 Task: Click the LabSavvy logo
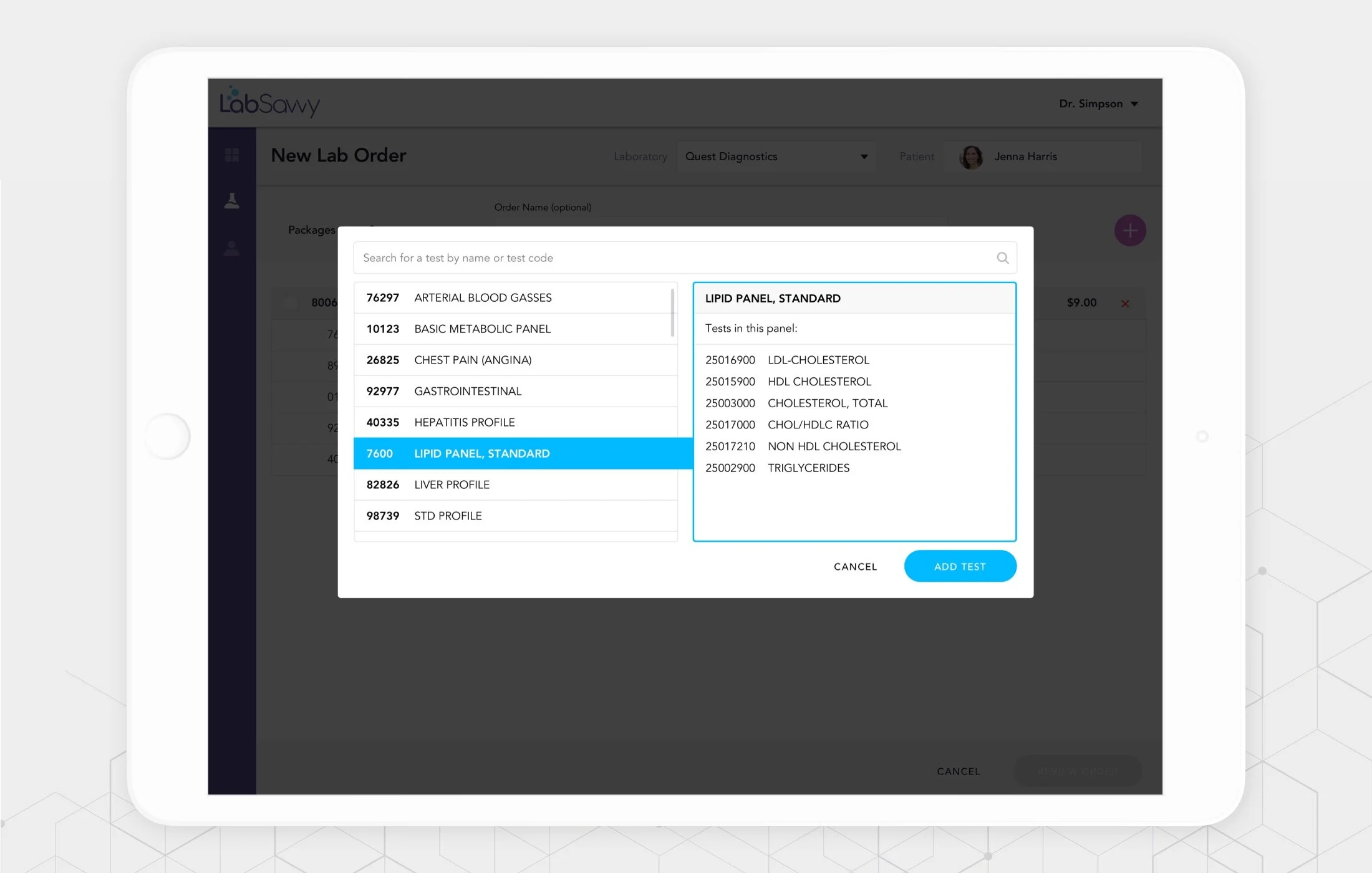click(269, 103)
